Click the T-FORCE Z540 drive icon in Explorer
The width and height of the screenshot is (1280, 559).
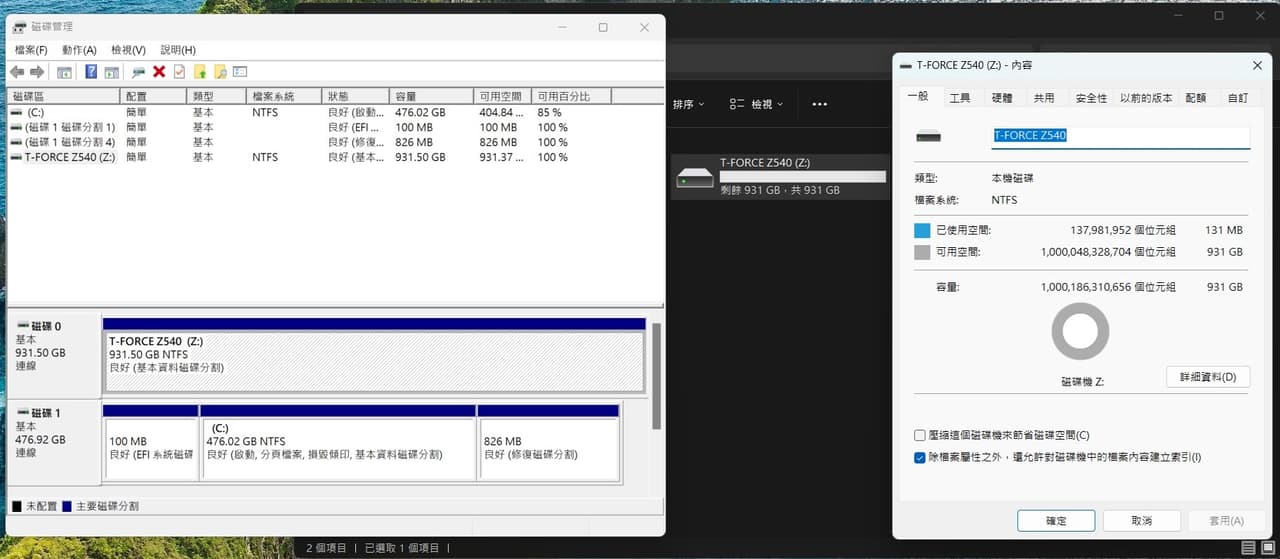coord(695,177)
